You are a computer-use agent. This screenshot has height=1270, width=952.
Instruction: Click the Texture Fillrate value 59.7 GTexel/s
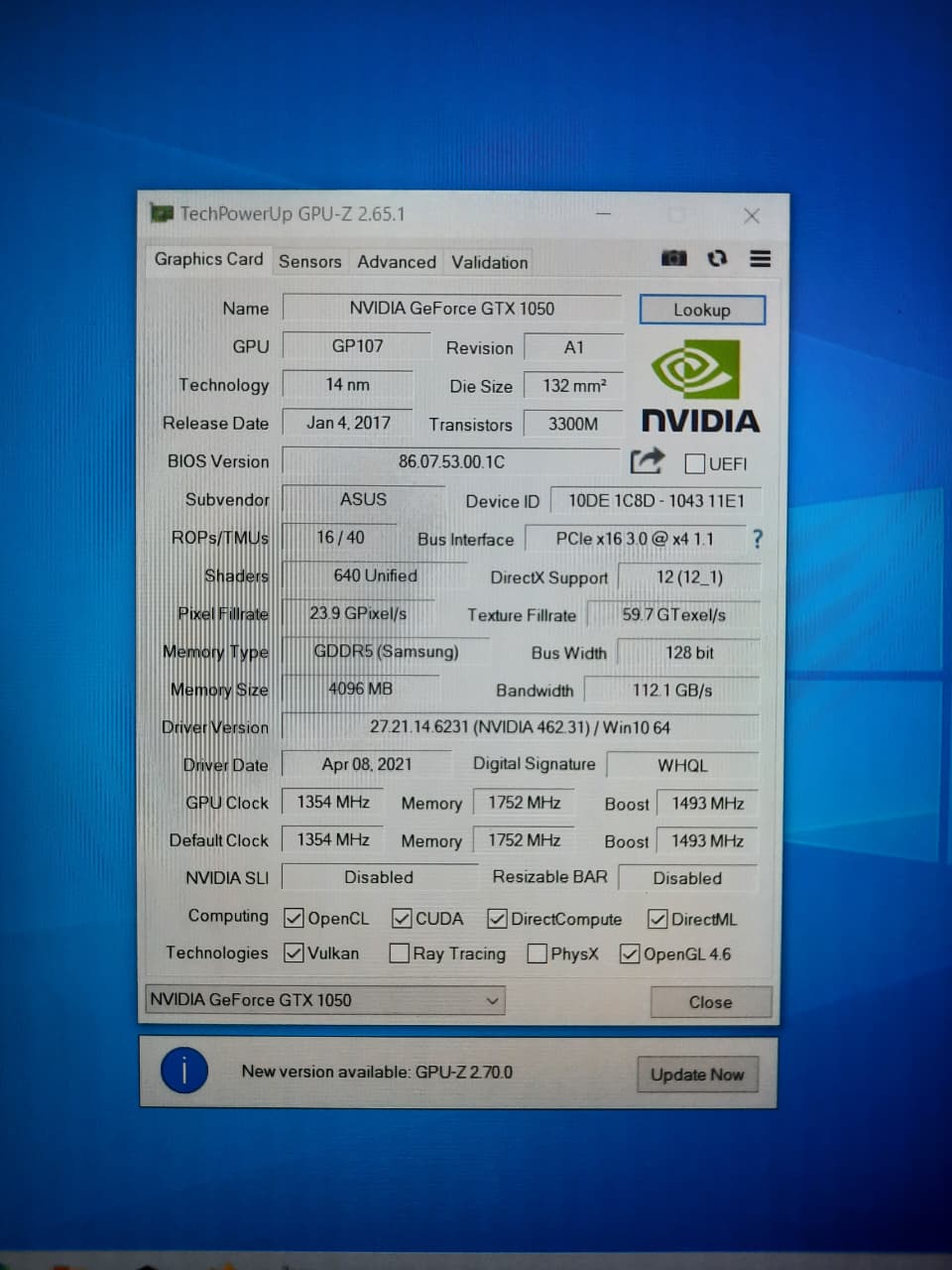click(674, 615)
